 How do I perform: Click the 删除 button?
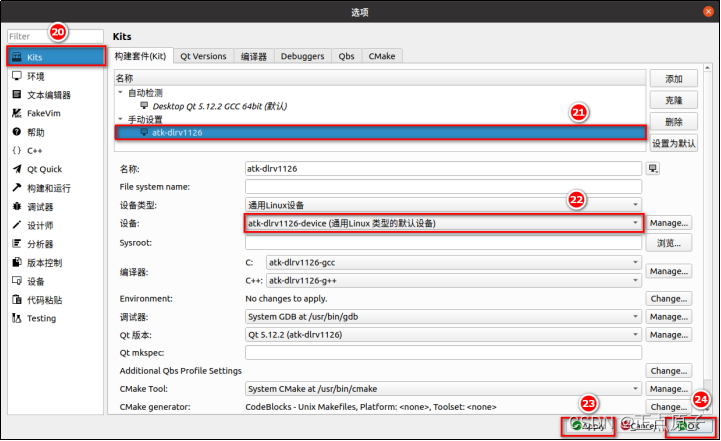tap(674, 122)
